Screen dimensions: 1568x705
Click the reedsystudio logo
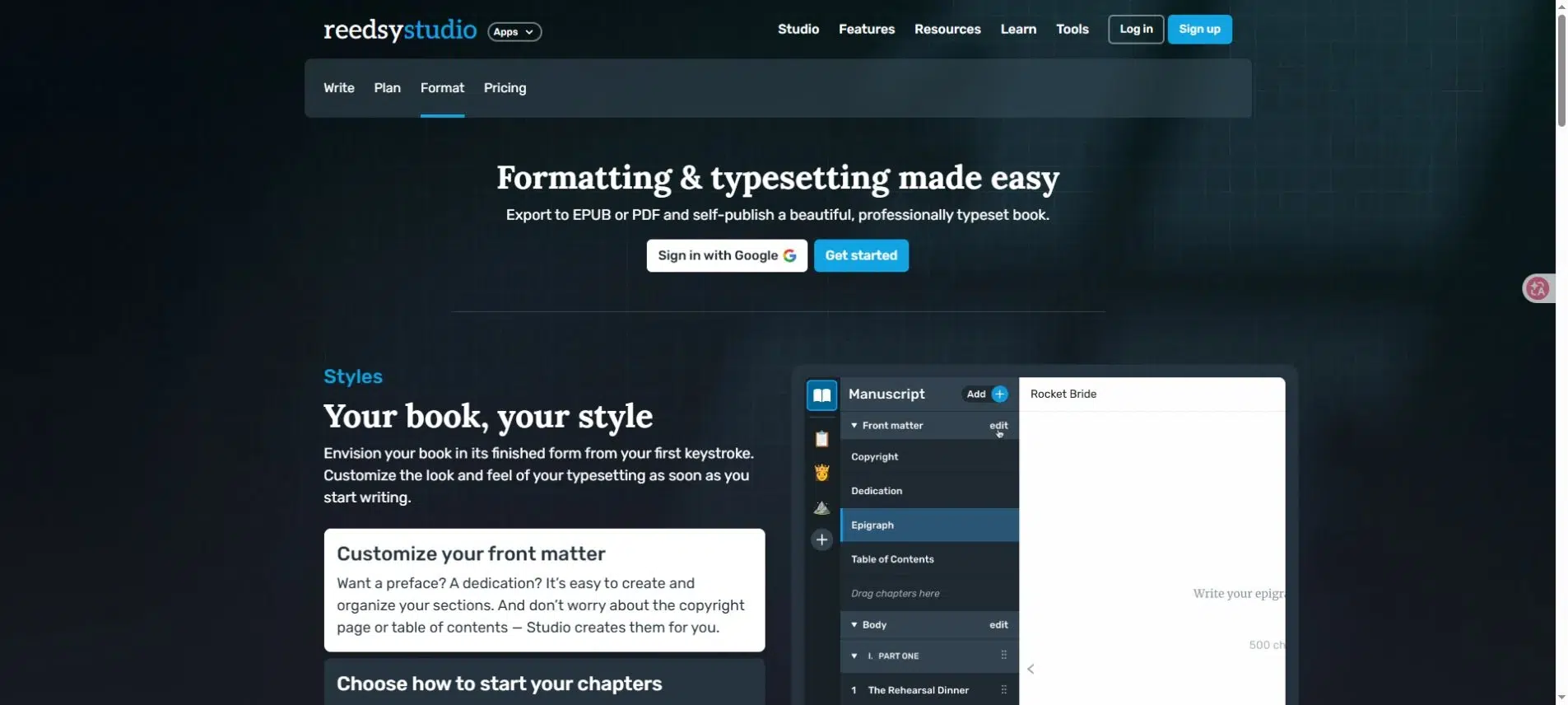coord(400,30)
